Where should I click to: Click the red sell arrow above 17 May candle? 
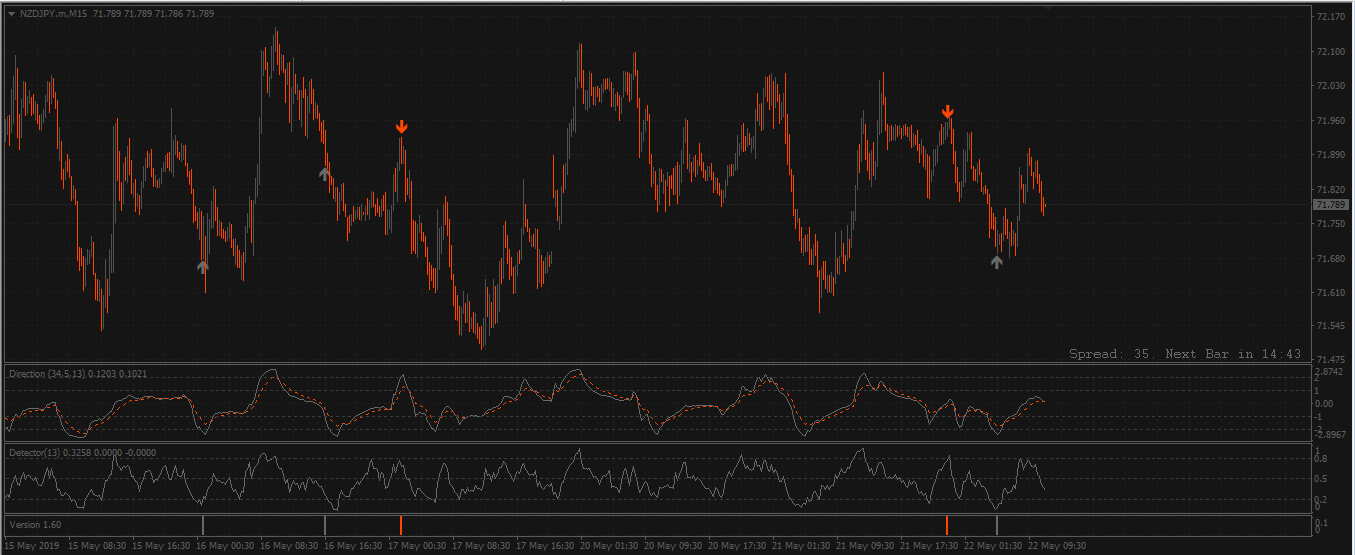pos(401,127)
